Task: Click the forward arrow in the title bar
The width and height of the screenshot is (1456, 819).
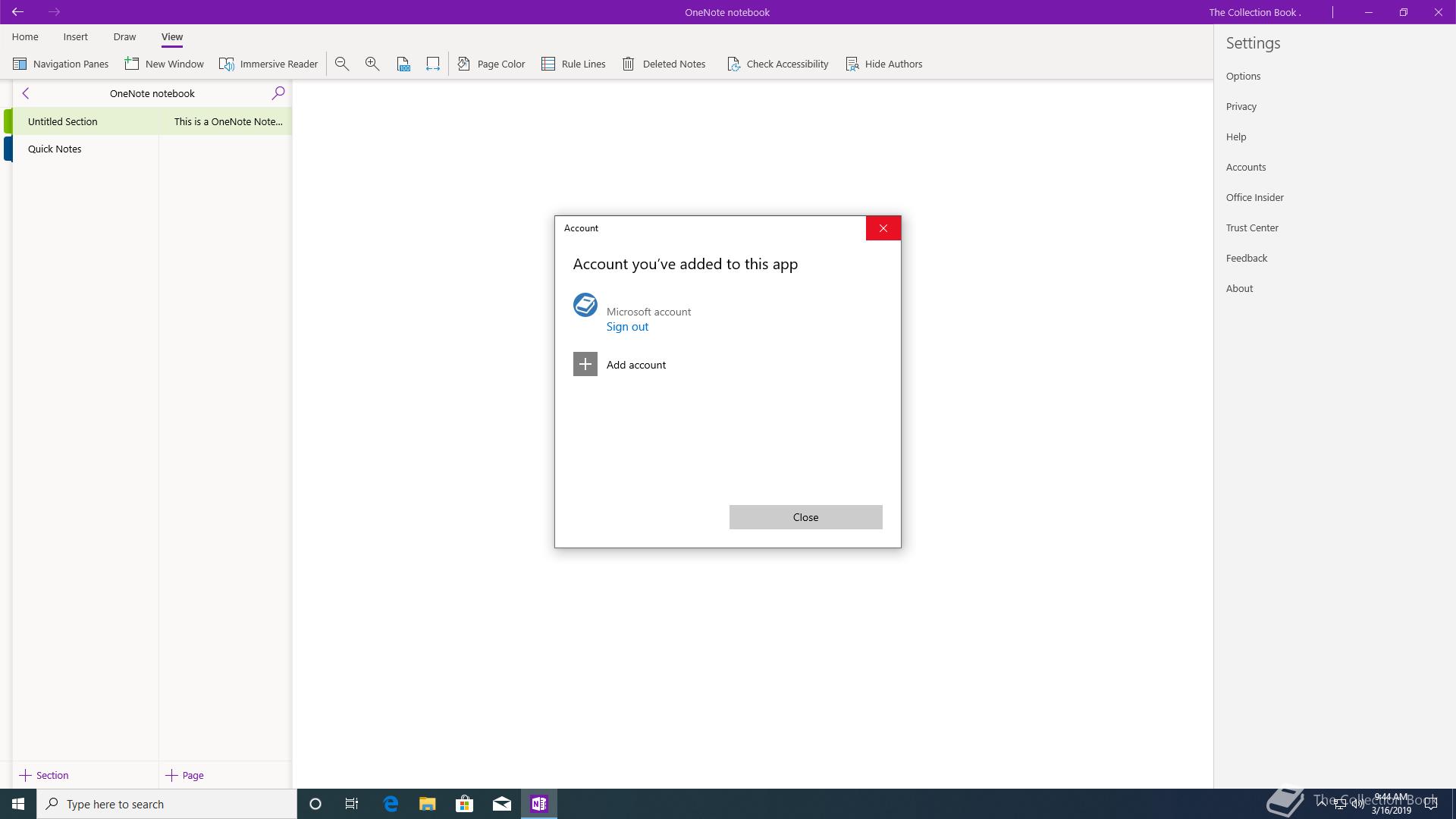Action: [54, 12]
